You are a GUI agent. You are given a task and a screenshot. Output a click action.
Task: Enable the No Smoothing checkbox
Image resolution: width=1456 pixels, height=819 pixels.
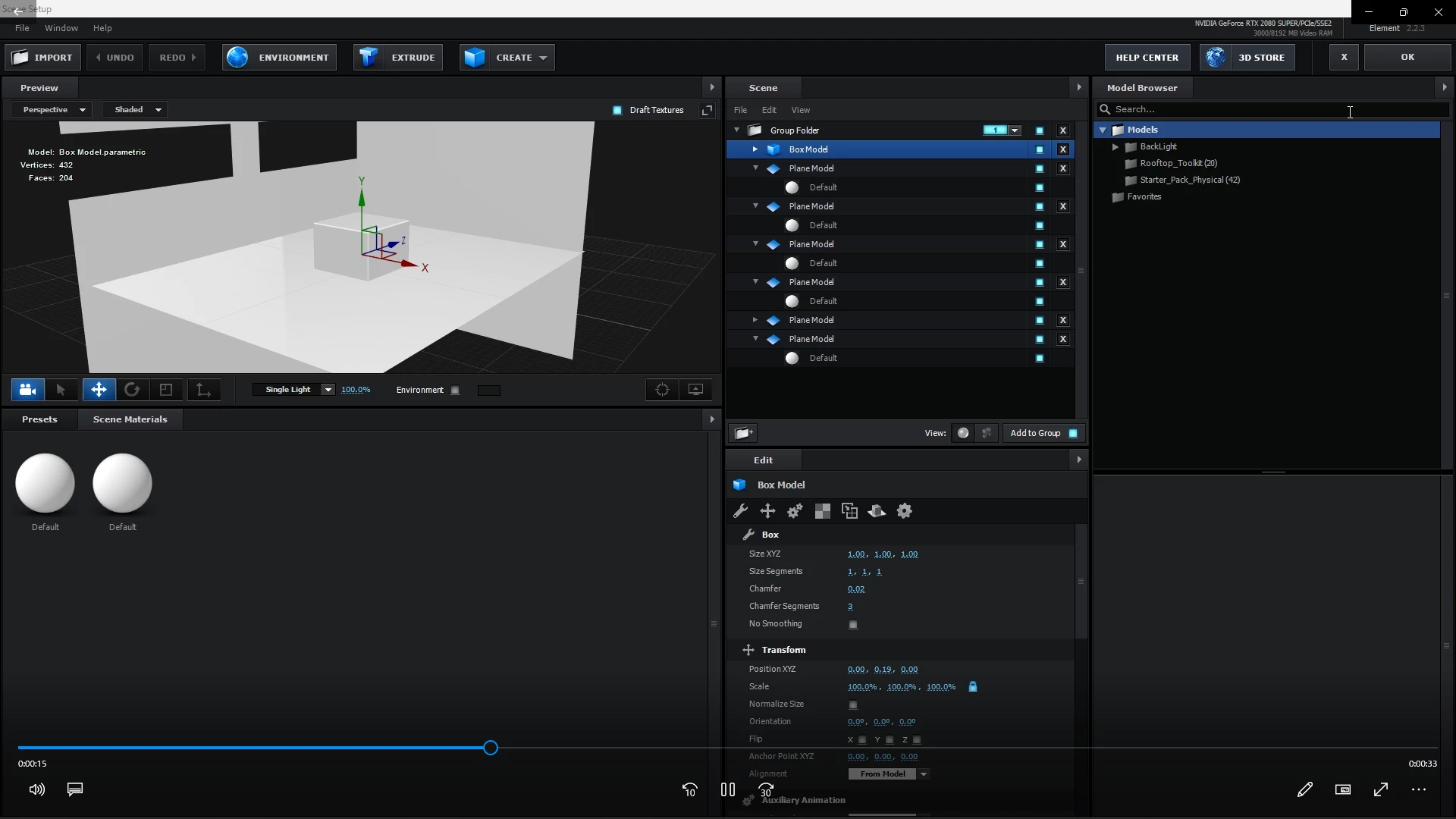pyautogui.click(x=853, y=625)
